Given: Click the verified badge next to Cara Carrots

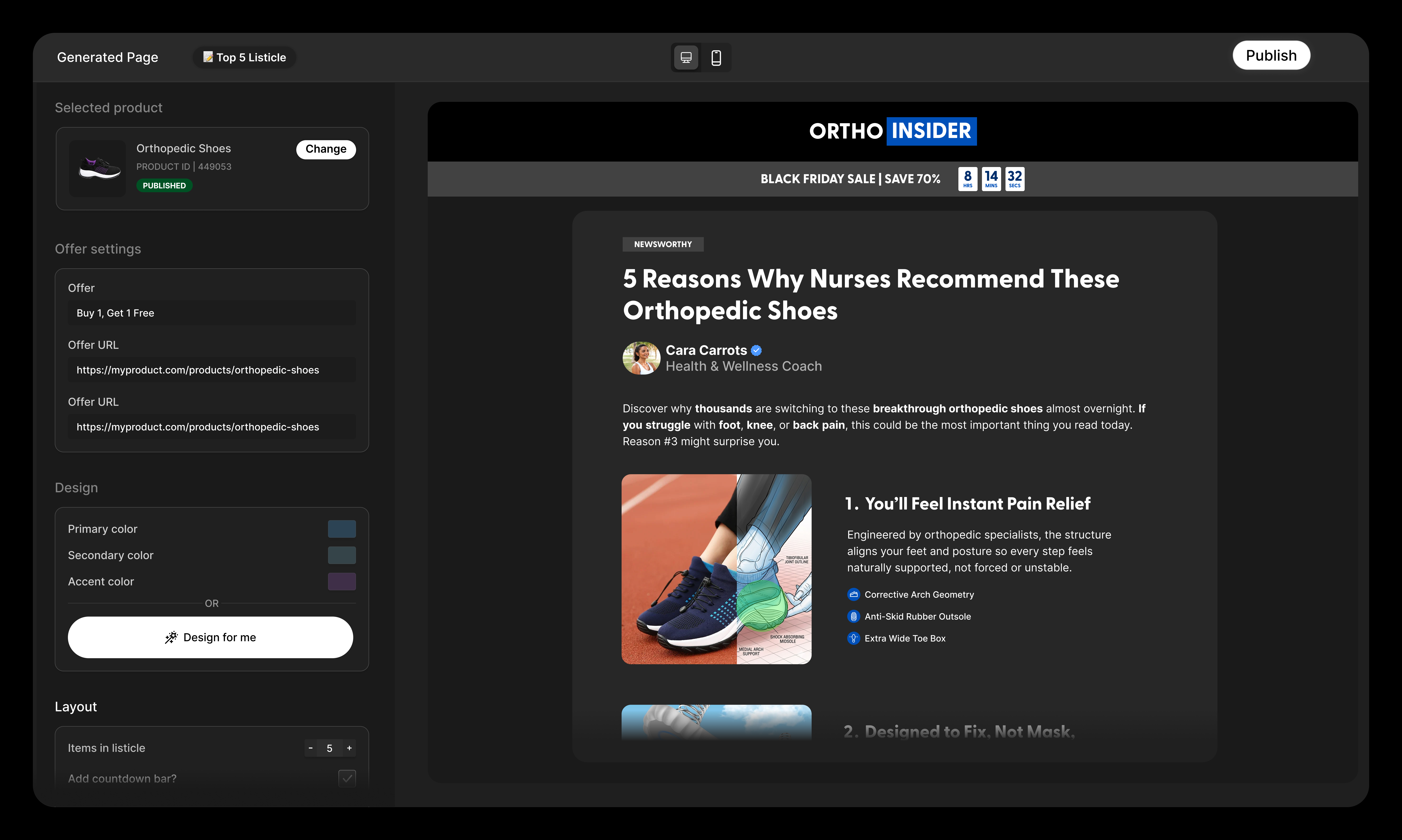Looking at the screenshot, I should (756, 350).
